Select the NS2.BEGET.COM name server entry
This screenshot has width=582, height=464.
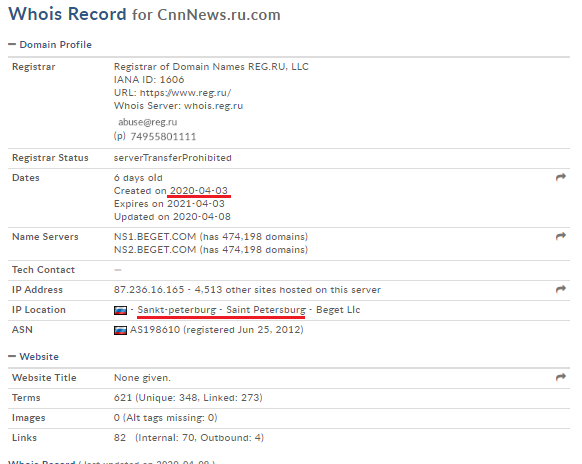coord(155,250)
